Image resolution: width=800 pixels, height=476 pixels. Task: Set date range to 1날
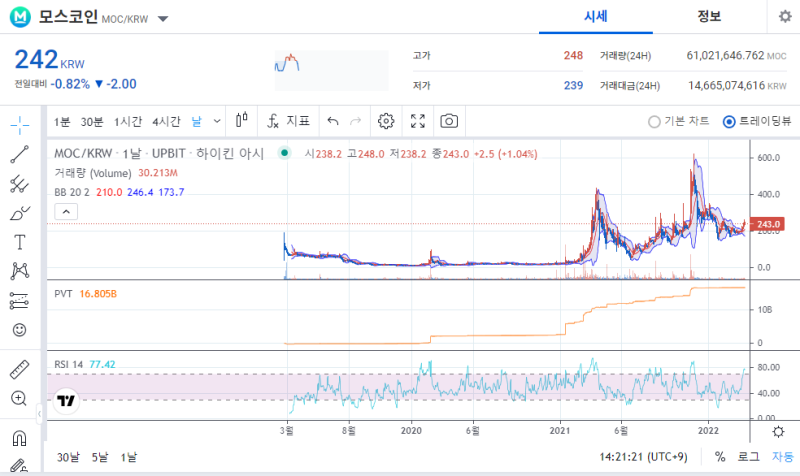(x=129, y=457)
